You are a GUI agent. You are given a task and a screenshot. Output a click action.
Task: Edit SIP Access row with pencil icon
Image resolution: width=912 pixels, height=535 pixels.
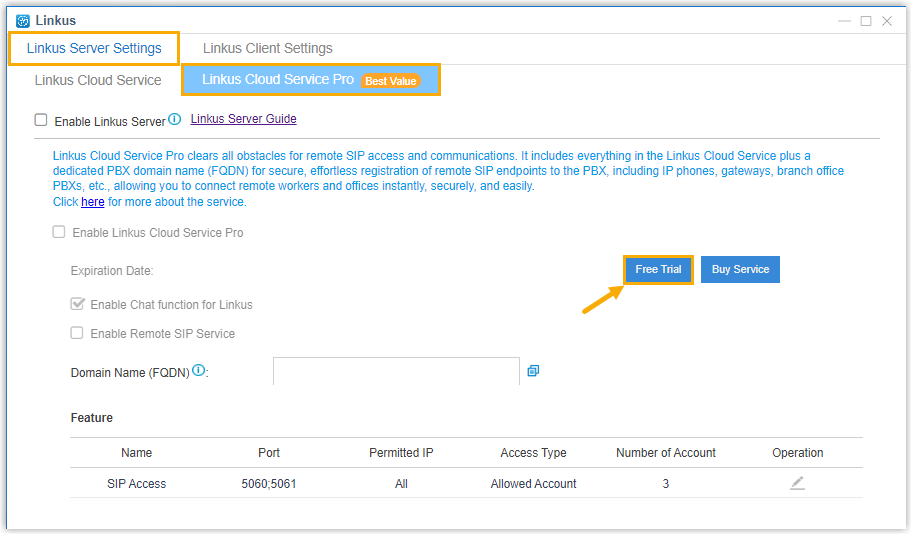(x=797, y=483)
